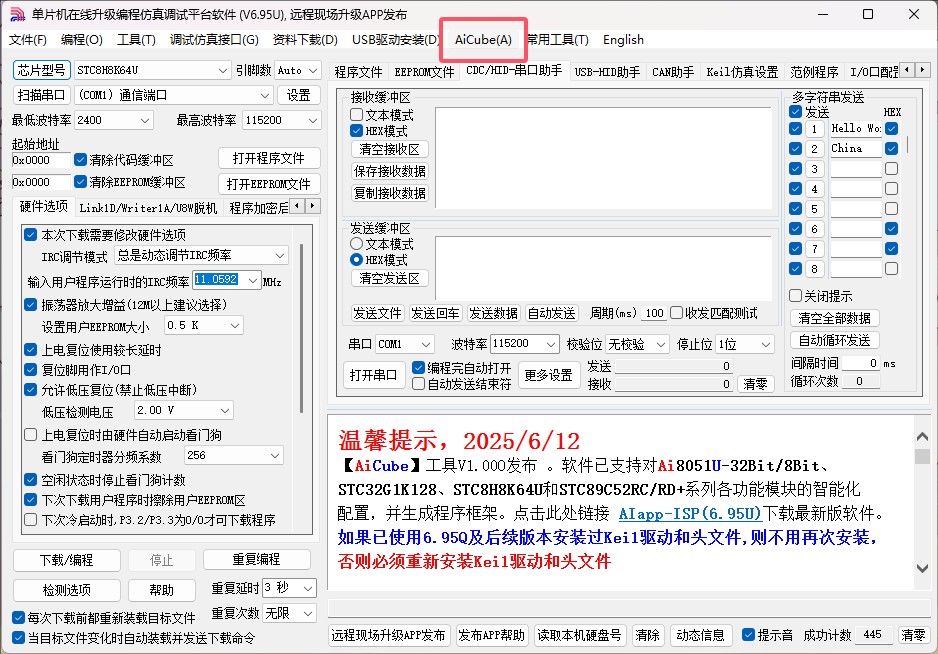
Task: Expand watchdog divider 256 dropdown
Action: pyautogui.click(x=275, y=455)
